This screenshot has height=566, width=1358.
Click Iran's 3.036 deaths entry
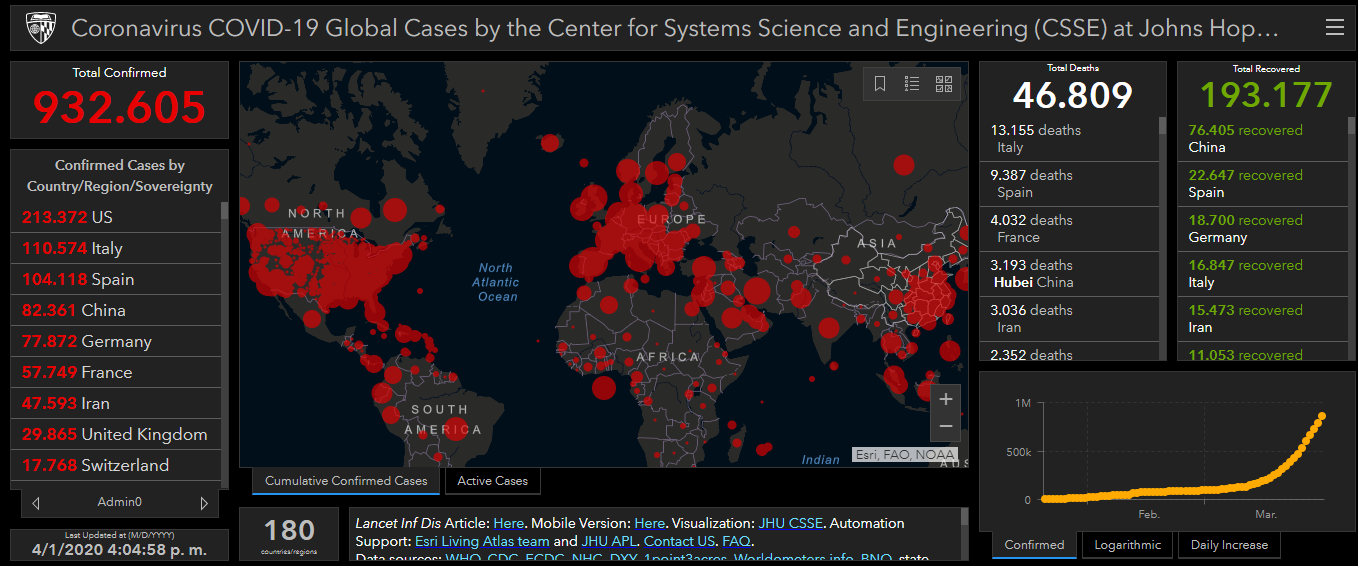(1069, 319)
